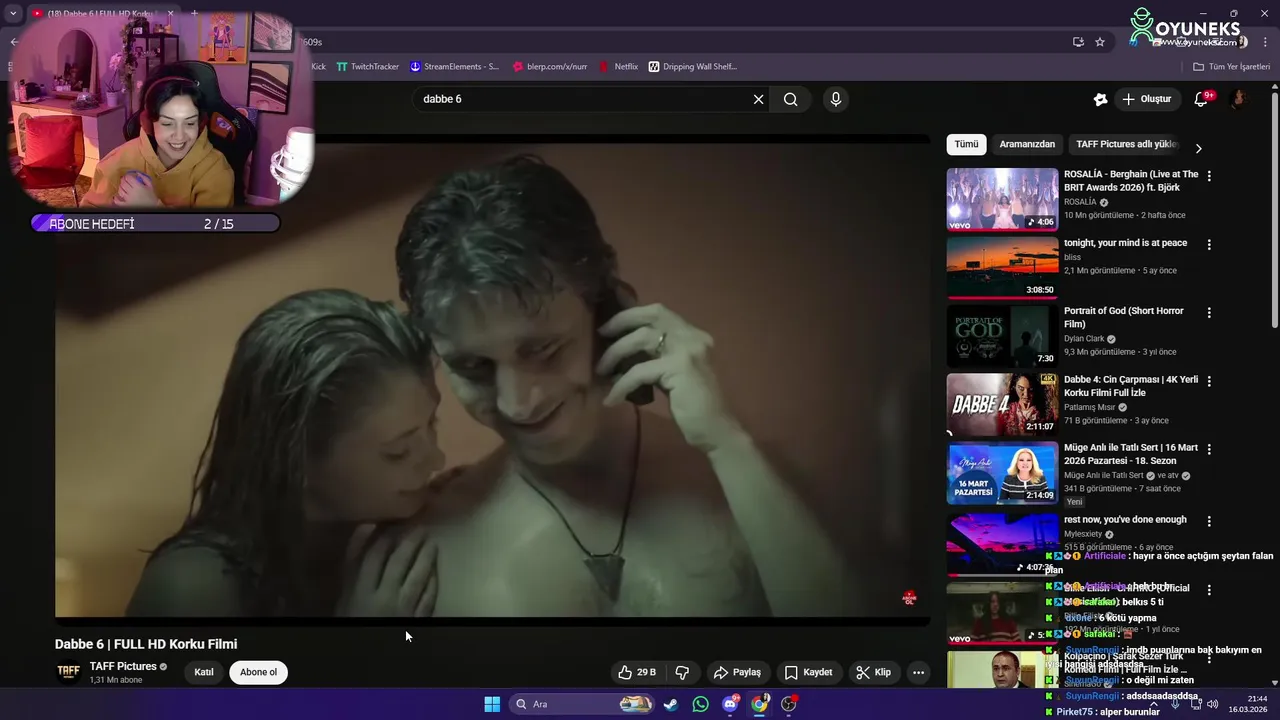Click the Oluştur create button
Screen dimensions: 1280x720
[1146, 99]
